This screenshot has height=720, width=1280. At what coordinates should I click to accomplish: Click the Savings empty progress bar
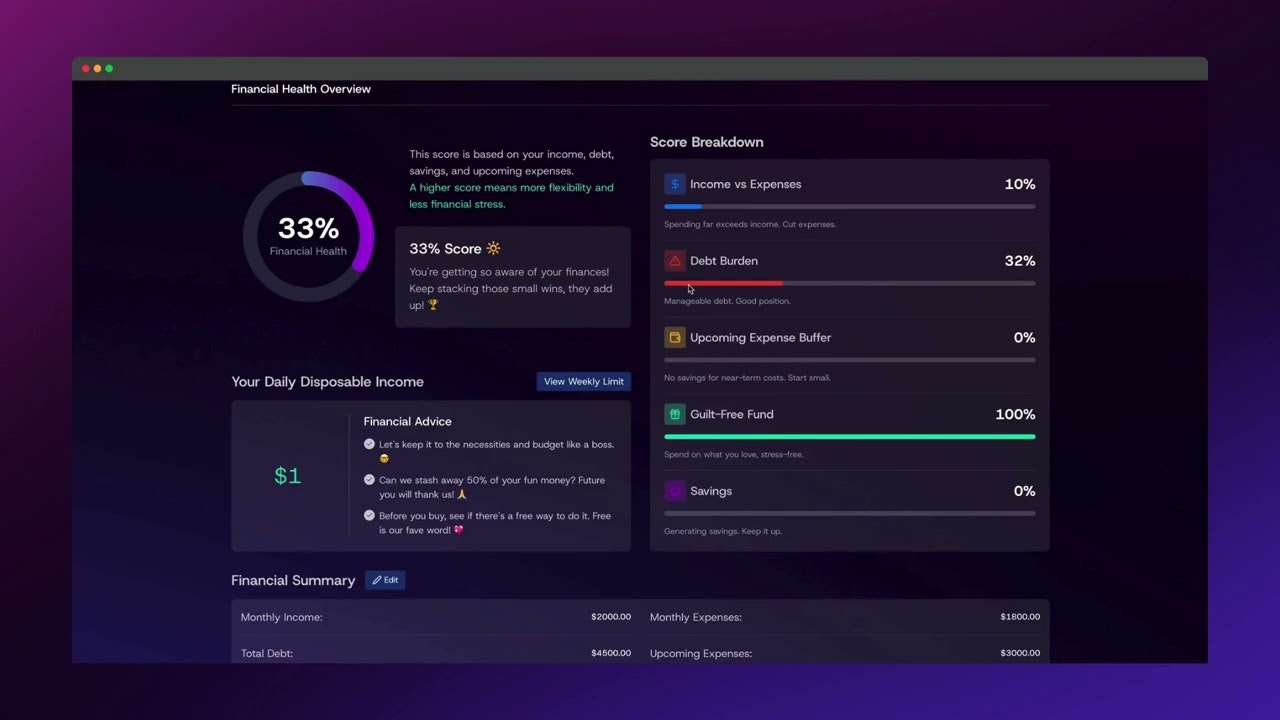[850, 513]
